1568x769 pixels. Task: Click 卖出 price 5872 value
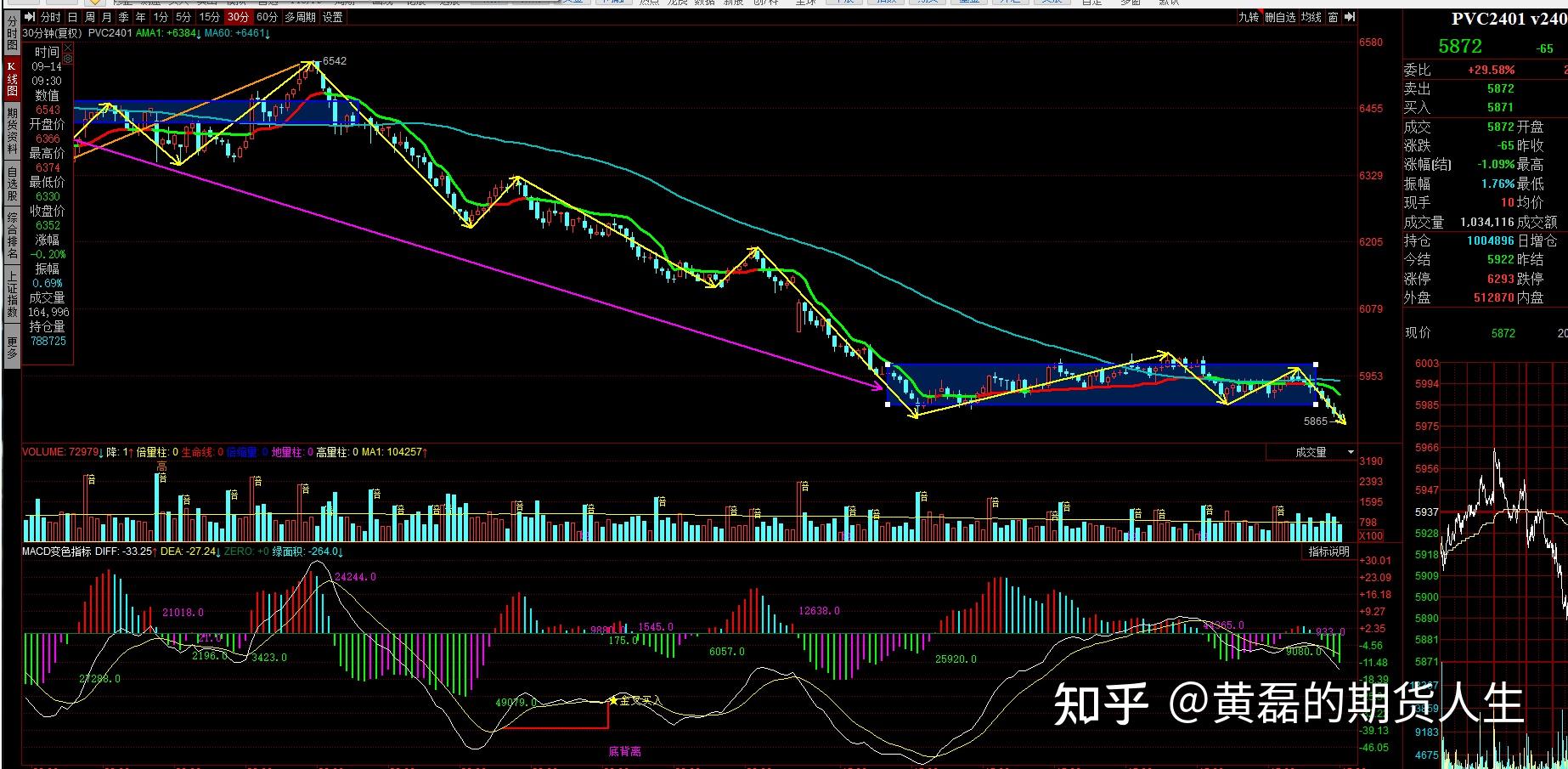coord(1500,88)
